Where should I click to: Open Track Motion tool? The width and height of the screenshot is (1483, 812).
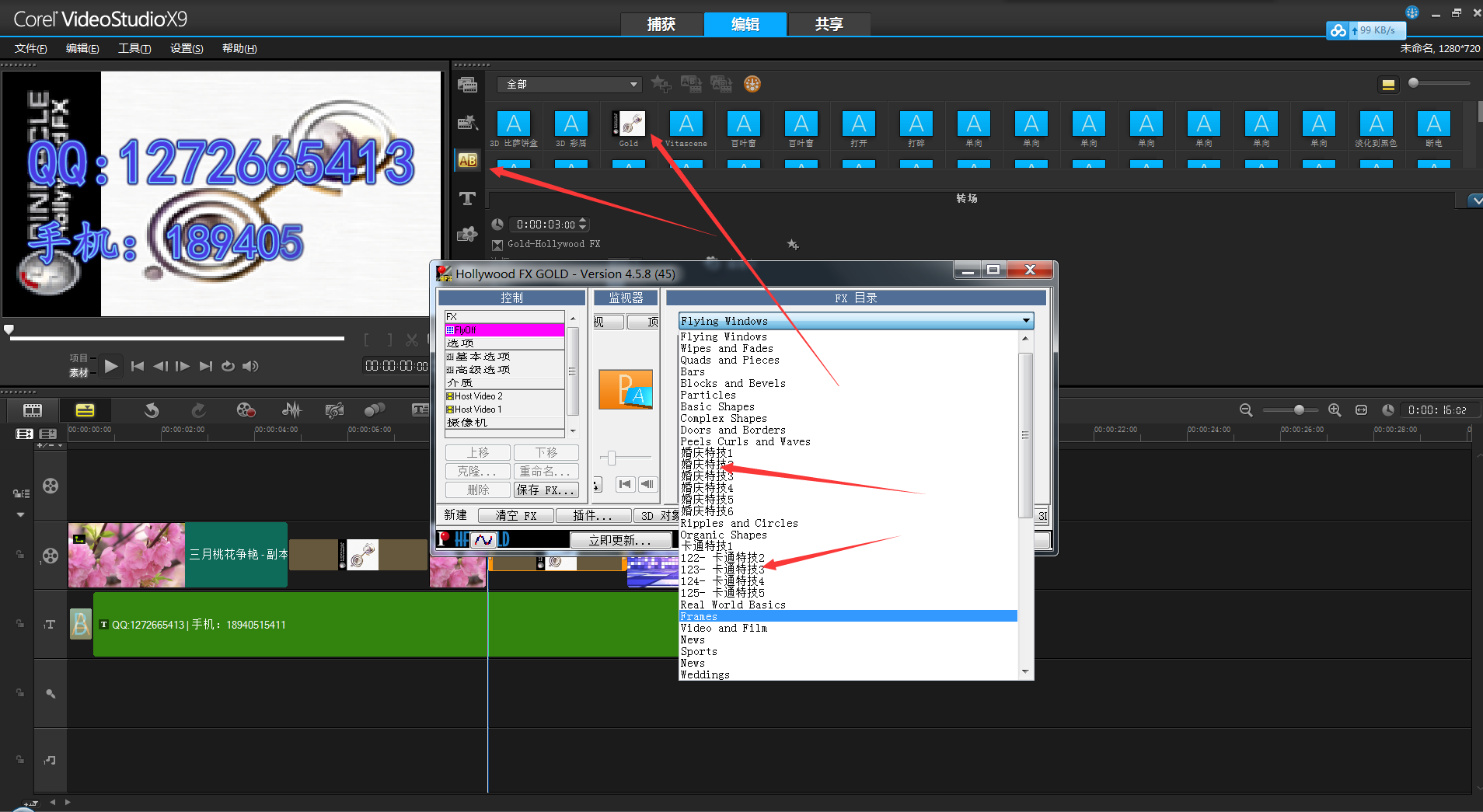(x=375, y=410)
